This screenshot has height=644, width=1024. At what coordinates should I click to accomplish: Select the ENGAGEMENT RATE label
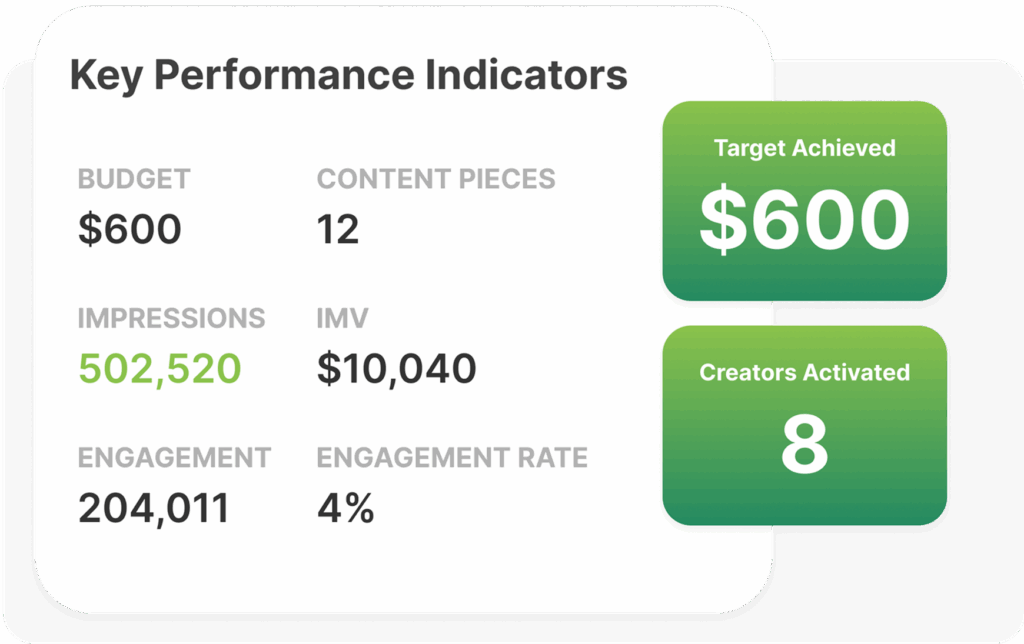(x=452, y=458)
